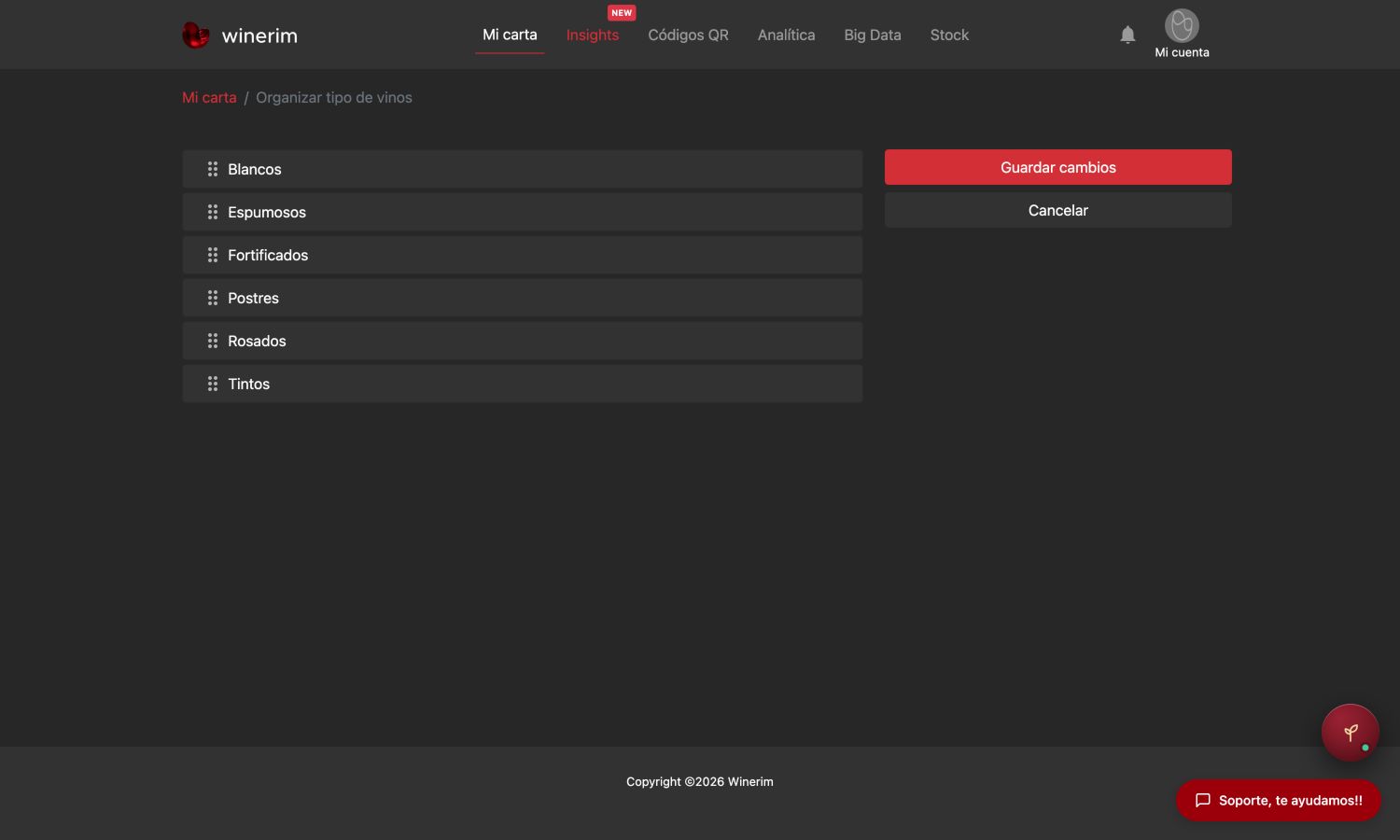The width and height of the screenshot is (1400, 840).
Task: Click the drag handle beside Tintos
Action: coord(213,384)
